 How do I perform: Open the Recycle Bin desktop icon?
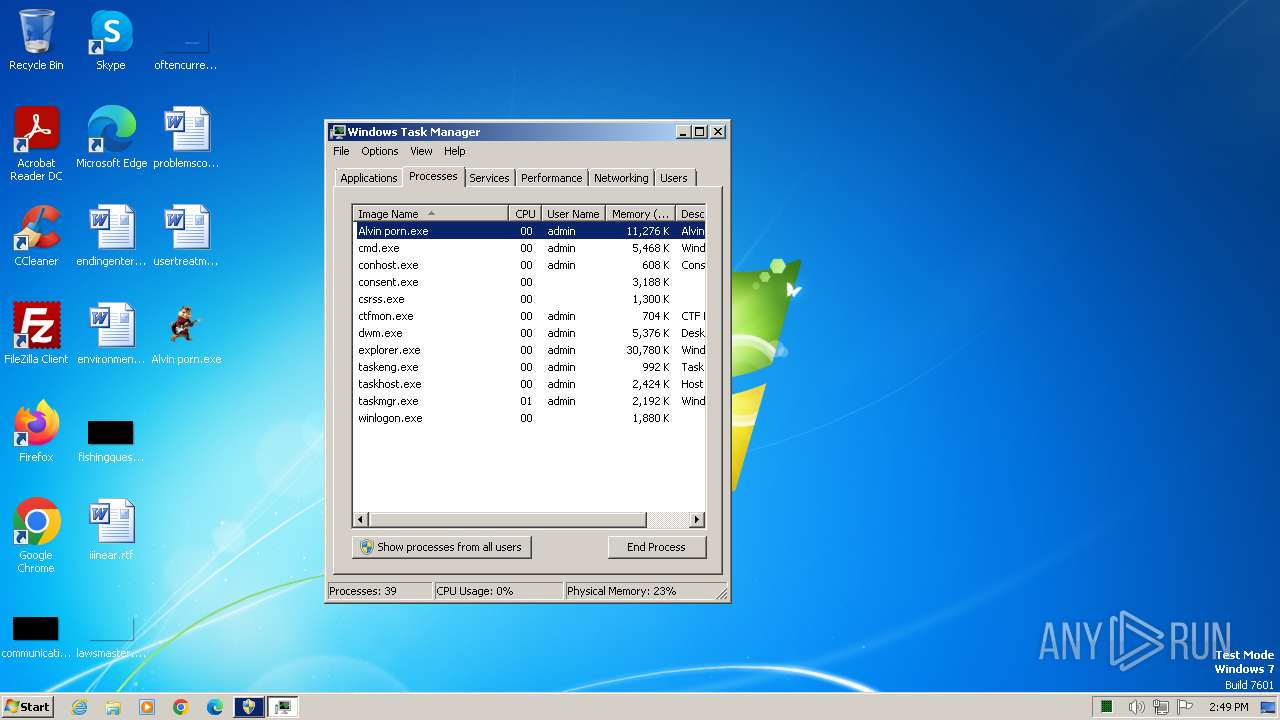[36, 40]
